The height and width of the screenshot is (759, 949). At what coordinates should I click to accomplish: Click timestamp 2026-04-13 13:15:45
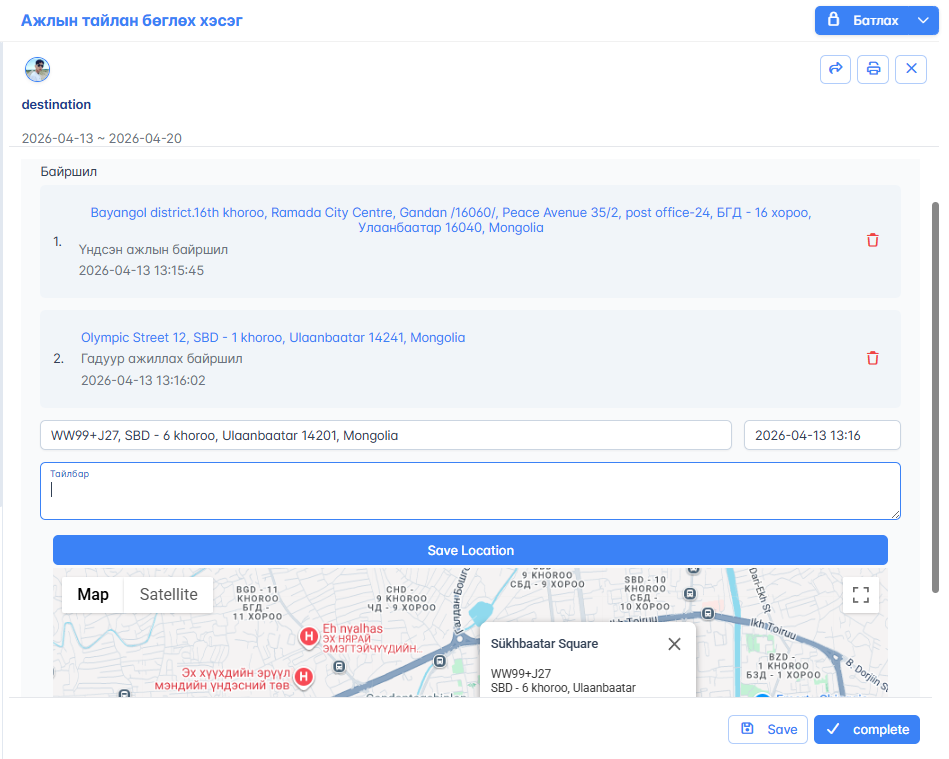pos(141,271)
